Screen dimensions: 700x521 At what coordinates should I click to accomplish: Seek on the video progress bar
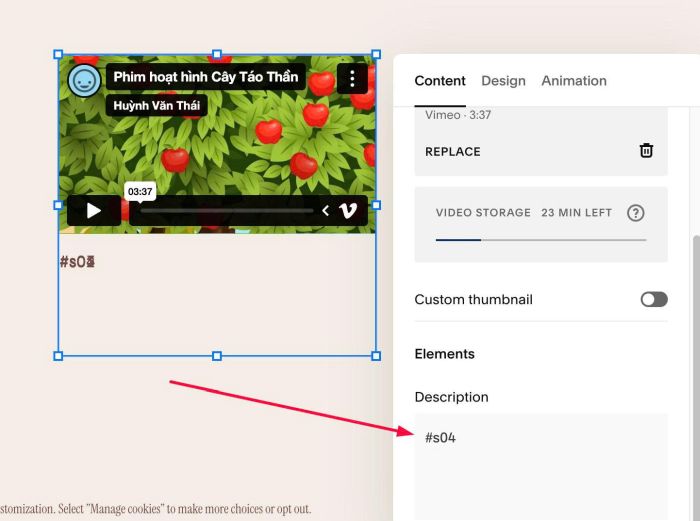[227, 211]
